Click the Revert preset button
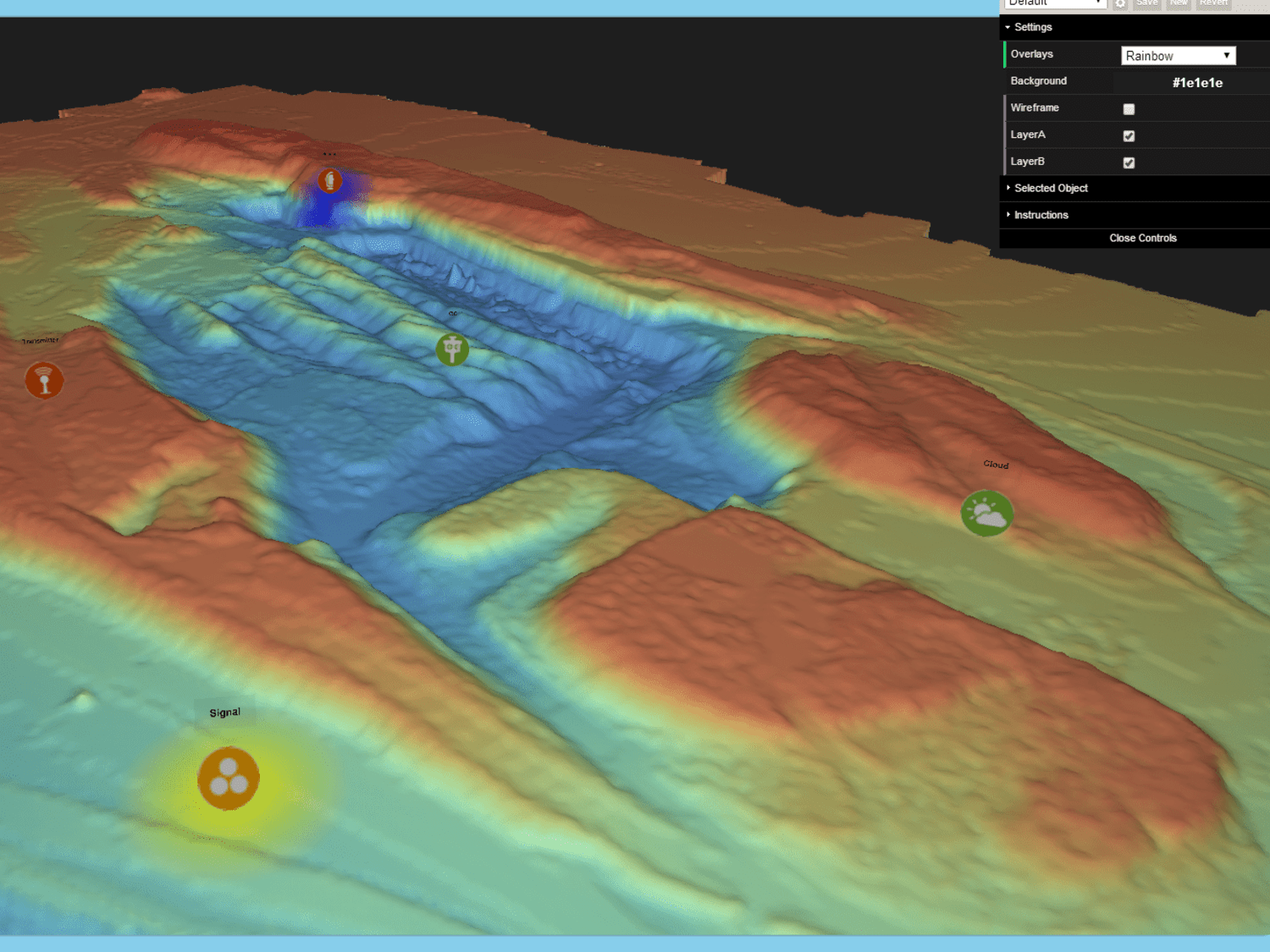This screenshot has height=952, width=1270. (1213, 3)
